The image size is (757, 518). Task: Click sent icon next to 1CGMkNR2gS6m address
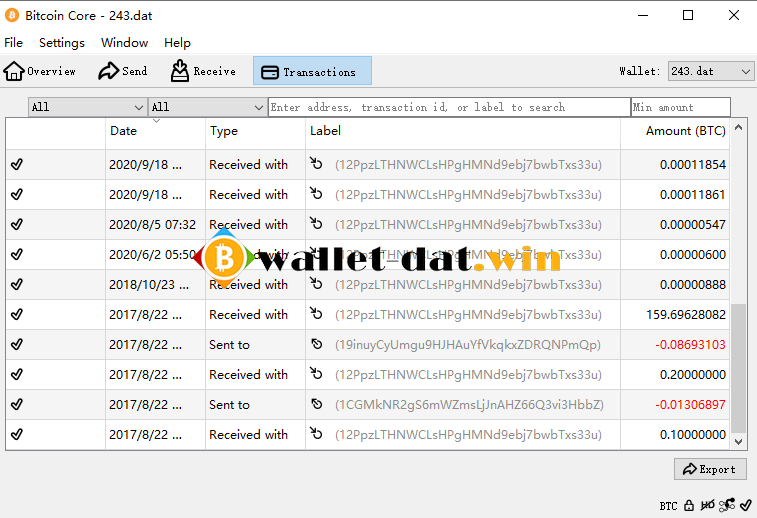pyautogui.click(x=317, y=404)
